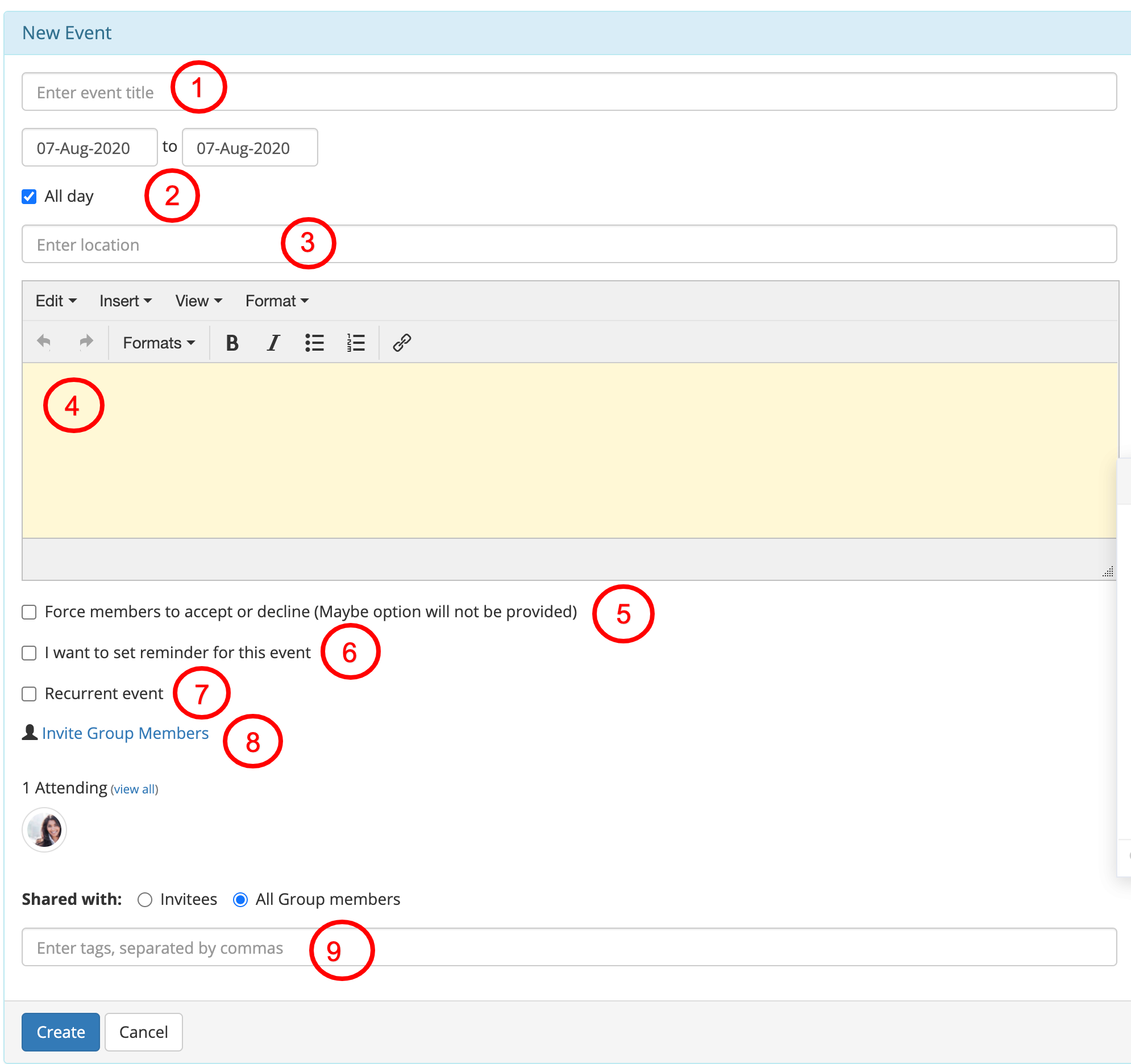
Task: Enable Force members to accept or decline
Action: click(29, 612)
